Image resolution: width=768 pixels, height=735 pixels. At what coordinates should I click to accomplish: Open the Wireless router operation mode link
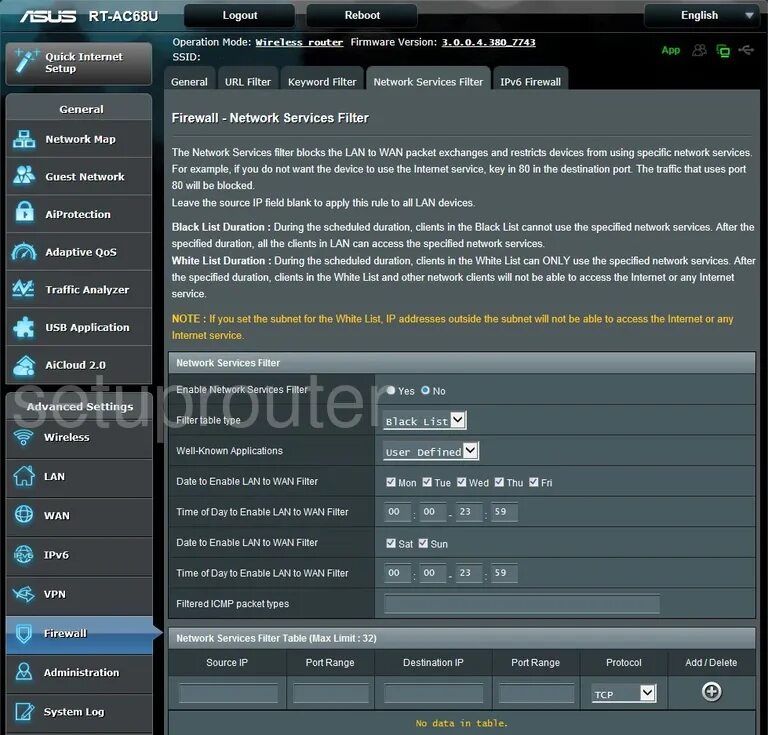point(299,43)
